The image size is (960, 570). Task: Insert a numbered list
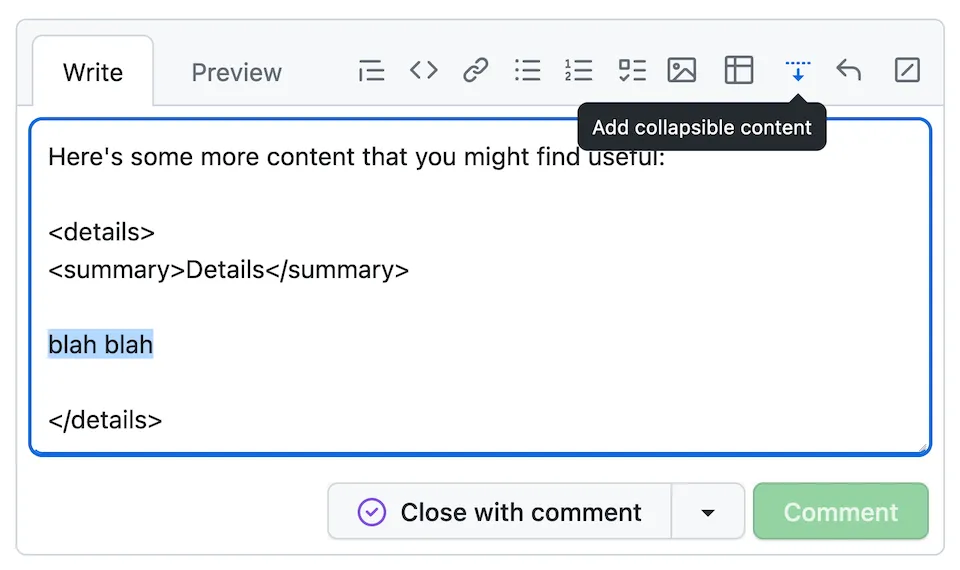click(578, 70)
